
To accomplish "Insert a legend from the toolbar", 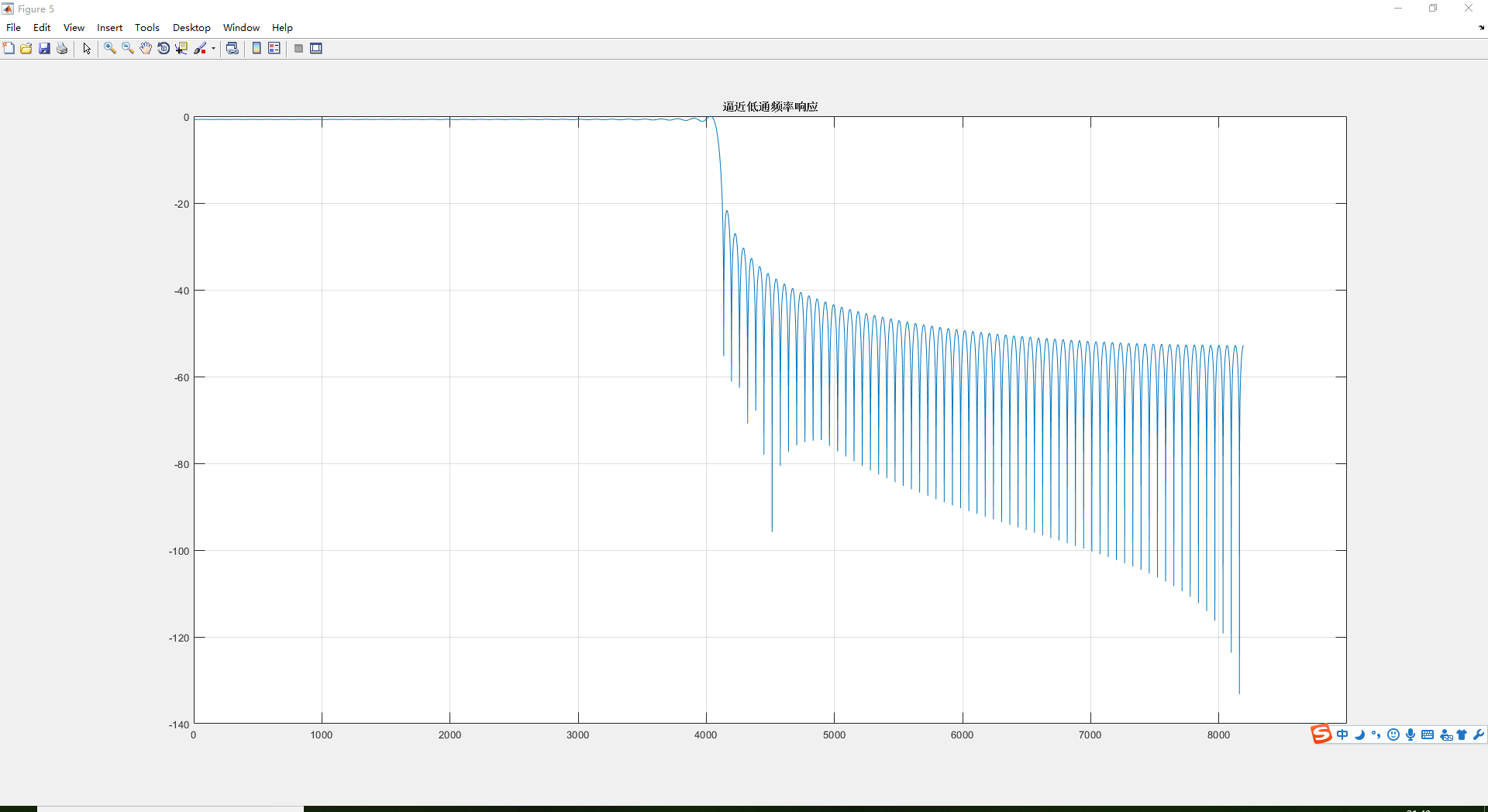I will [274, 49].
